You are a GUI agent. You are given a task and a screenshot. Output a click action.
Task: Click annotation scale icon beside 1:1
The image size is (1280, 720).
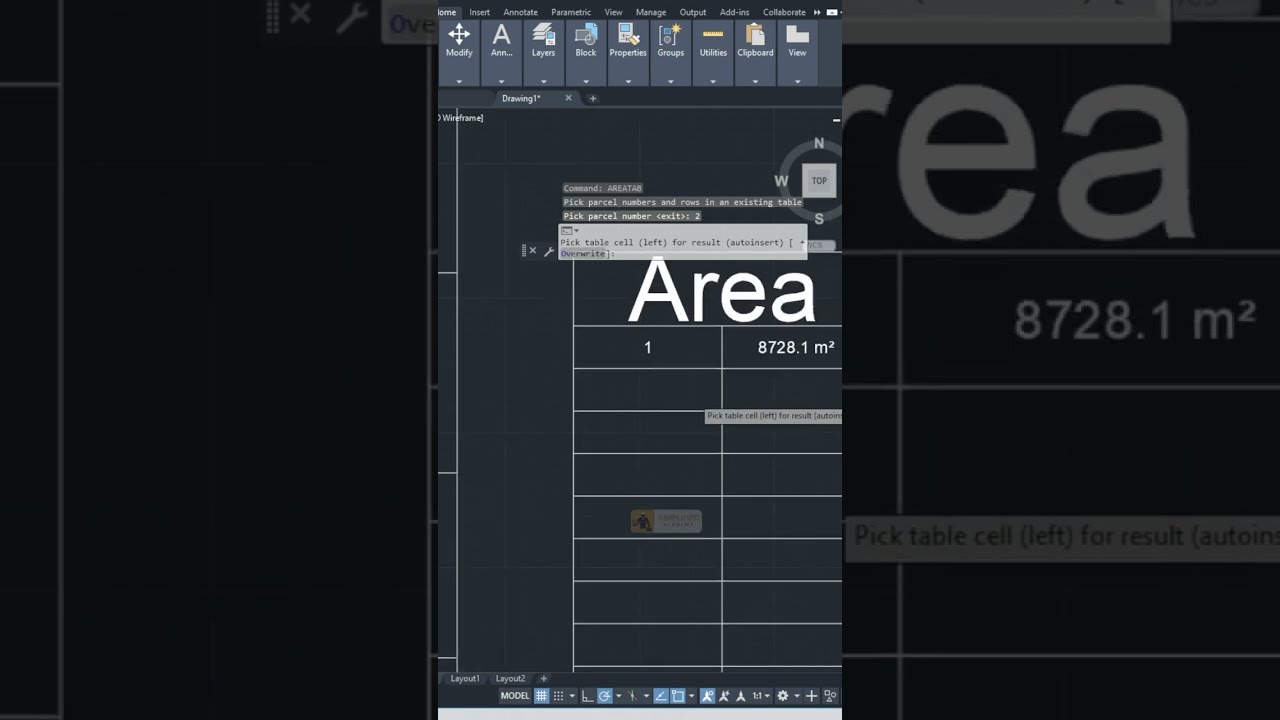click(740, 696)
